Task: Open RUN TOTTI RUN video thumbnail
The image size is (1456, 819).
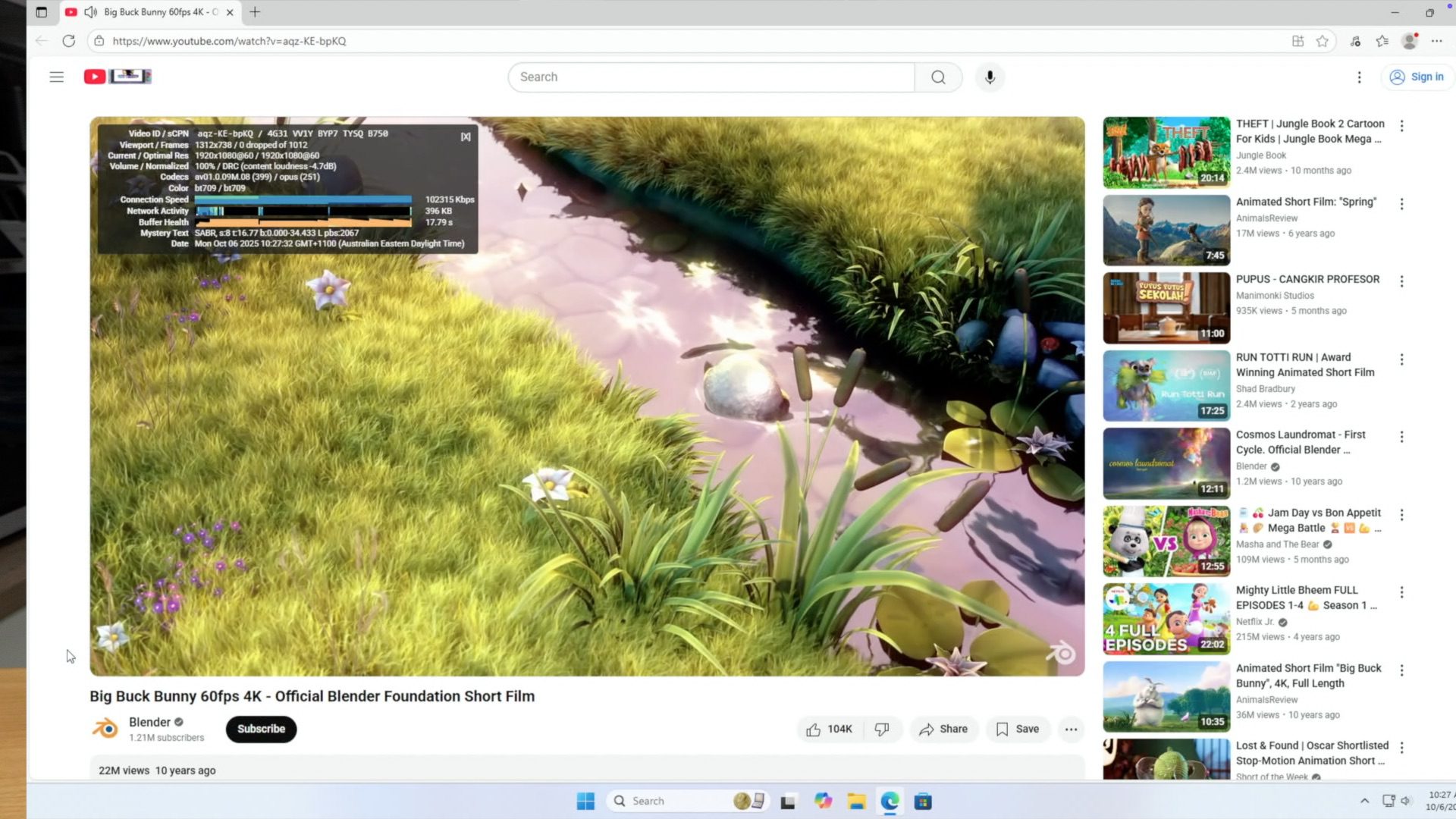Action: pyautogui.click(x=1166, y=386)
